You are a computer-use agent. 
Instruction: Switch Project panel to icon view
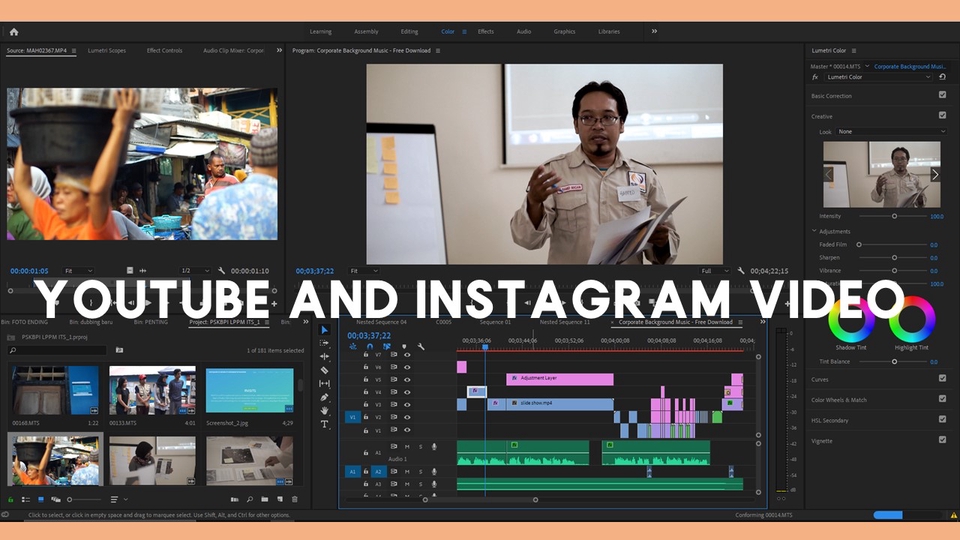point(41,500)
